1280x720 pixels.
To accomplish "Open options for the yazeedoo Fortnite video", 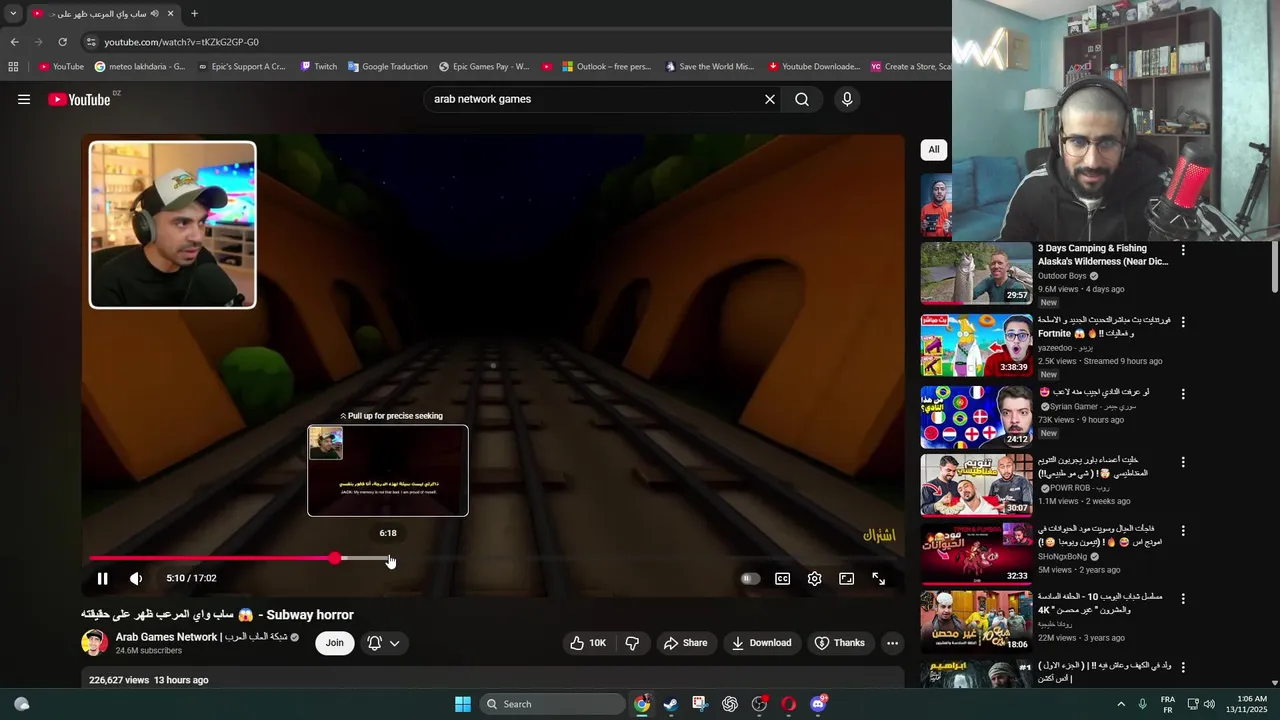I will 1183,322.
